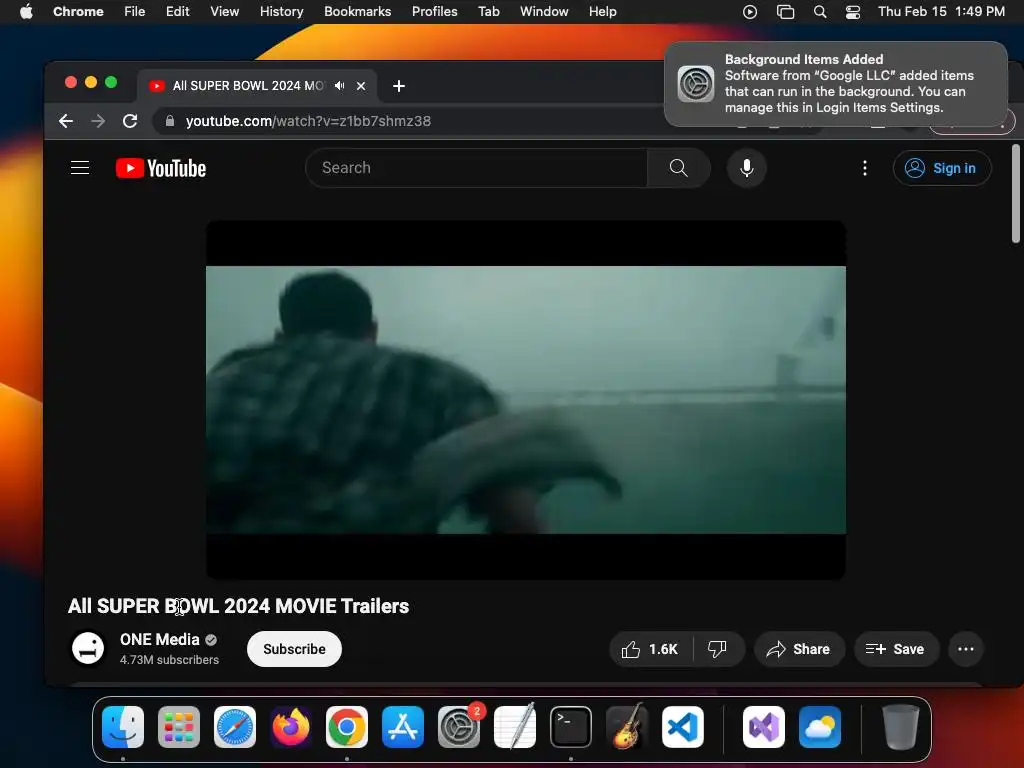This screenshot has width=1024, height=768.
Task: Click the Now Playing menu bar icon
Action: (x=750, y=11)
